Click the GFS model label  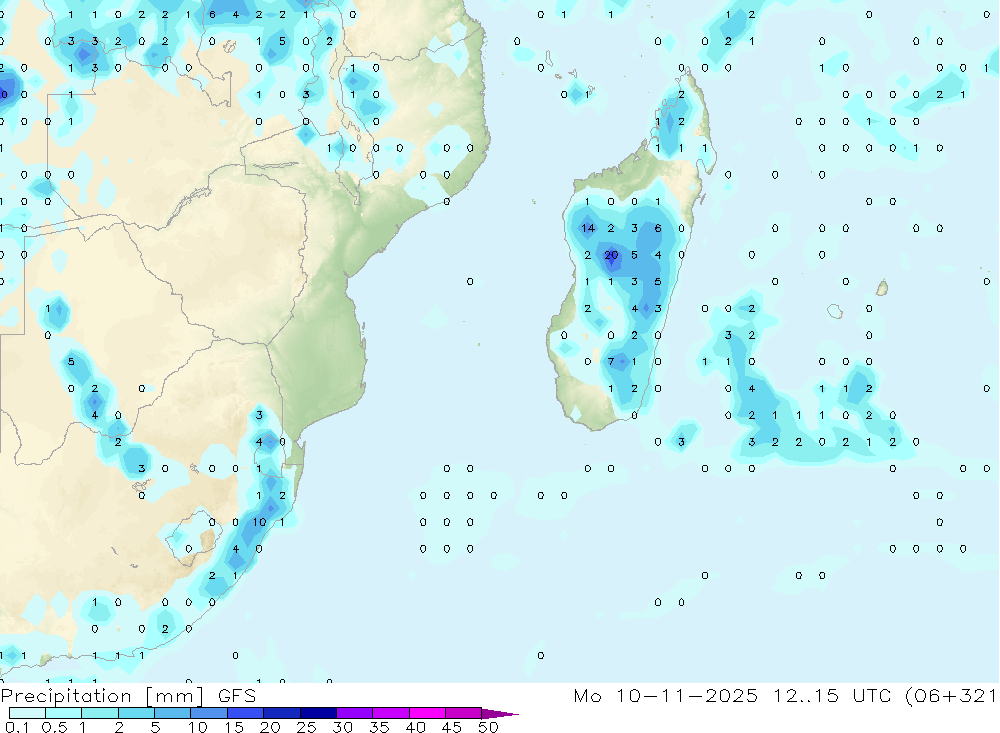click(237, 696)
